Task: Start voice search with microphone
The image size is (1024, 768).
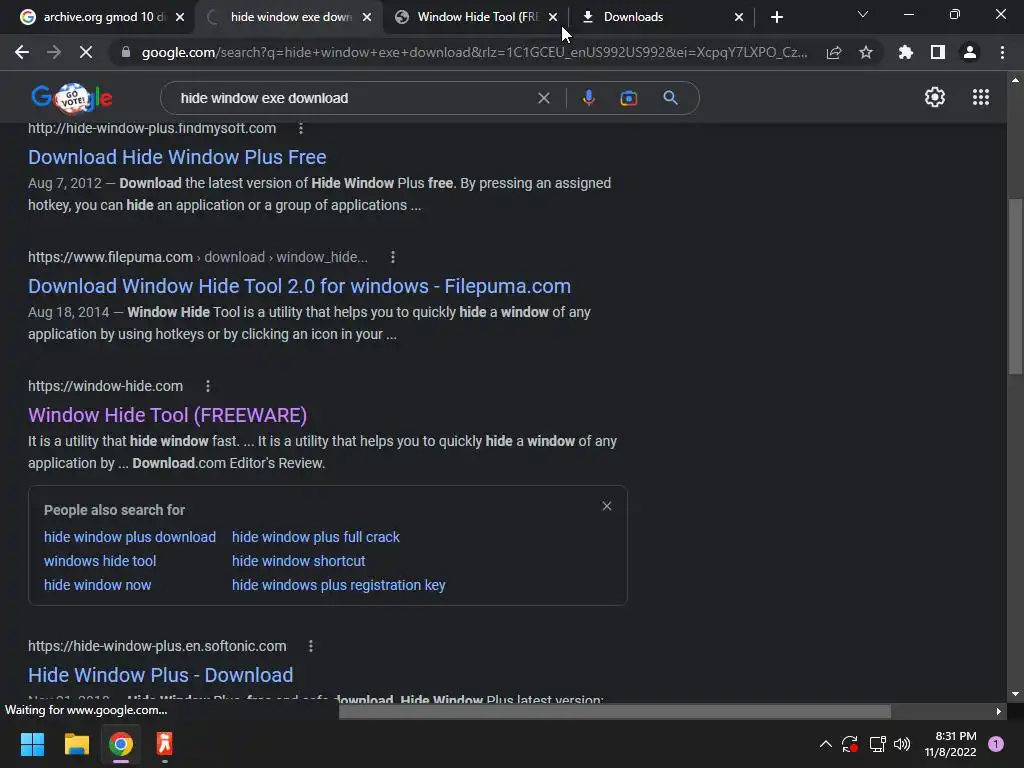Action: 588,98
